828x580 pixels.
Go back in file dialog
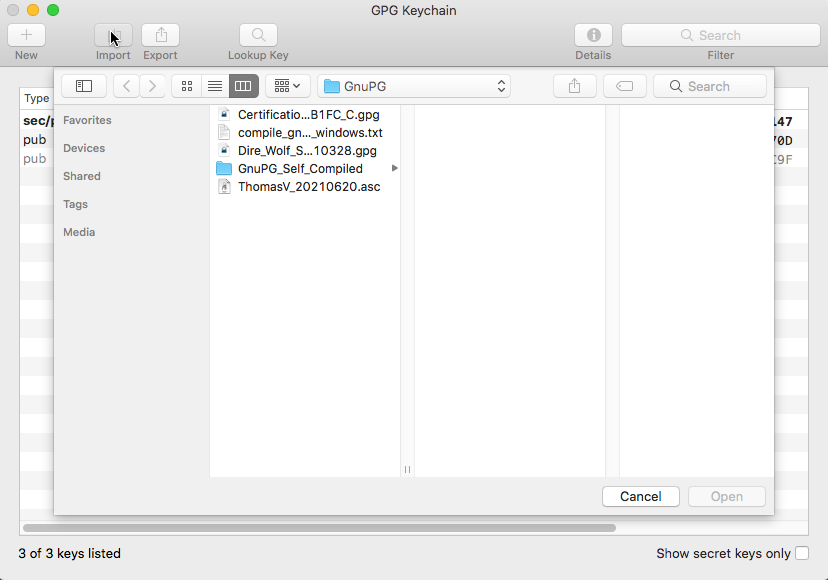126,86
